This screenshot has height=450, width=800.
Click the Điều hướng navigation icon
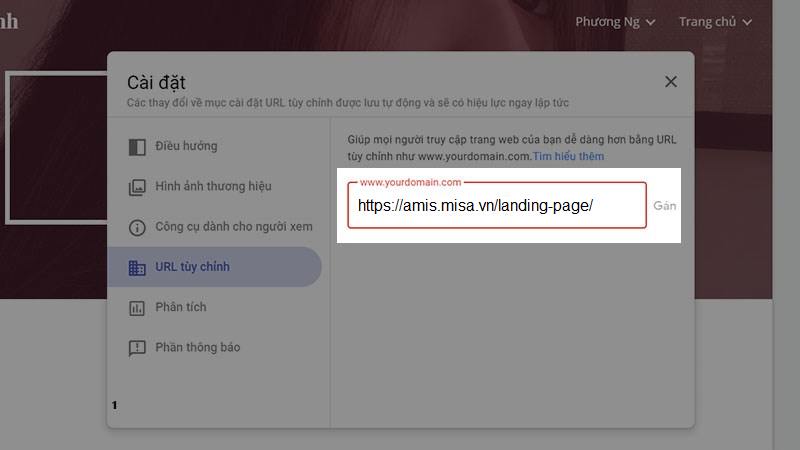[x=137, y=147]
